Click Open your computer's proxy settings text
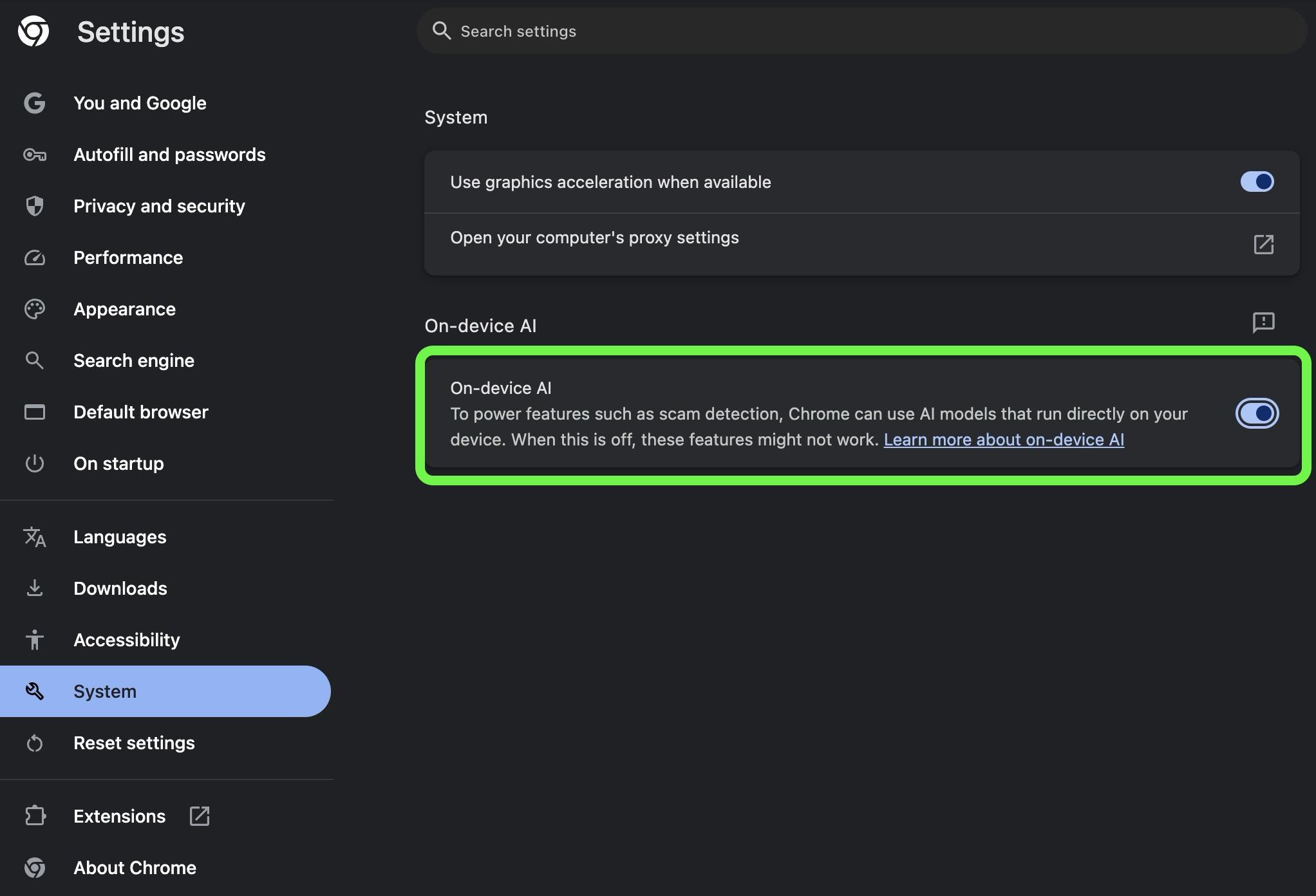This screenshot has height=896, width=1316. [x=594, y=238]
